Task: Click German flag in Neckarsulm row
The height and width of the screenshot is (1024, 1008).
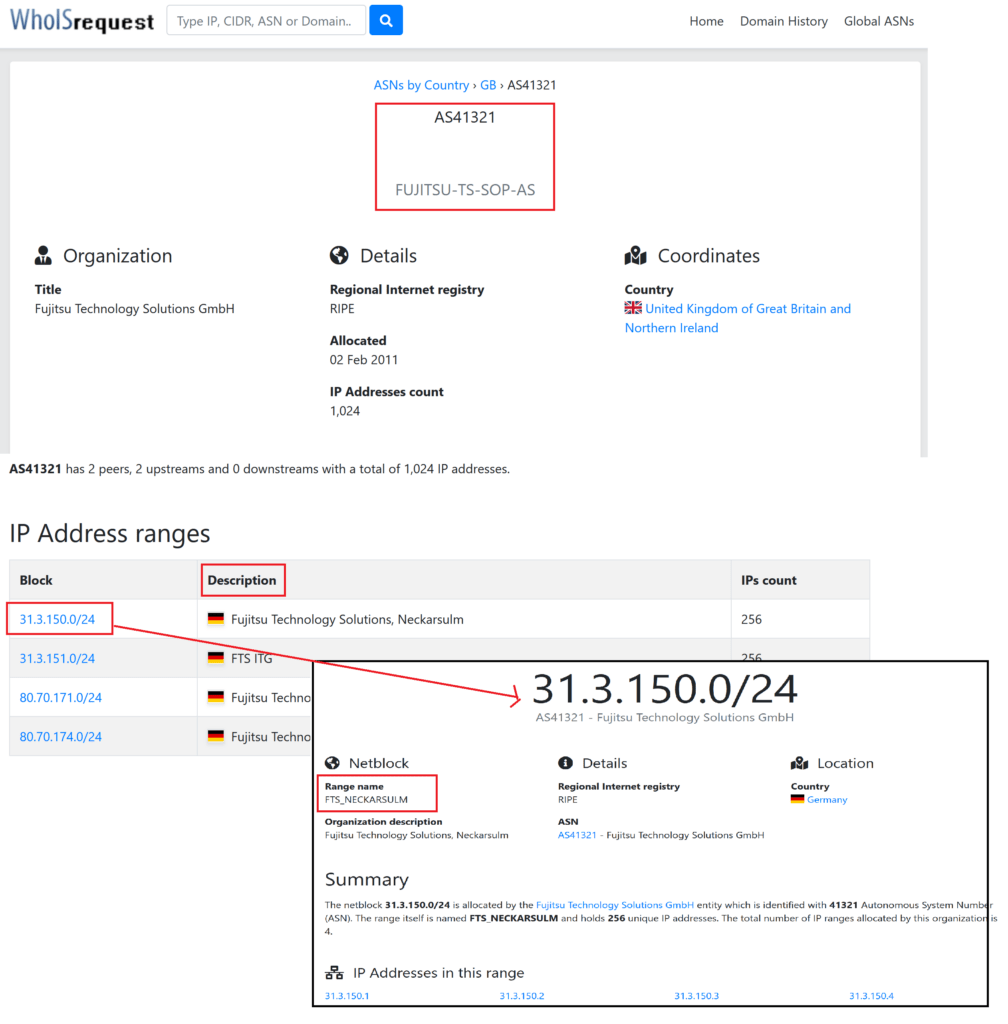Action: click(x=215, y=618)
